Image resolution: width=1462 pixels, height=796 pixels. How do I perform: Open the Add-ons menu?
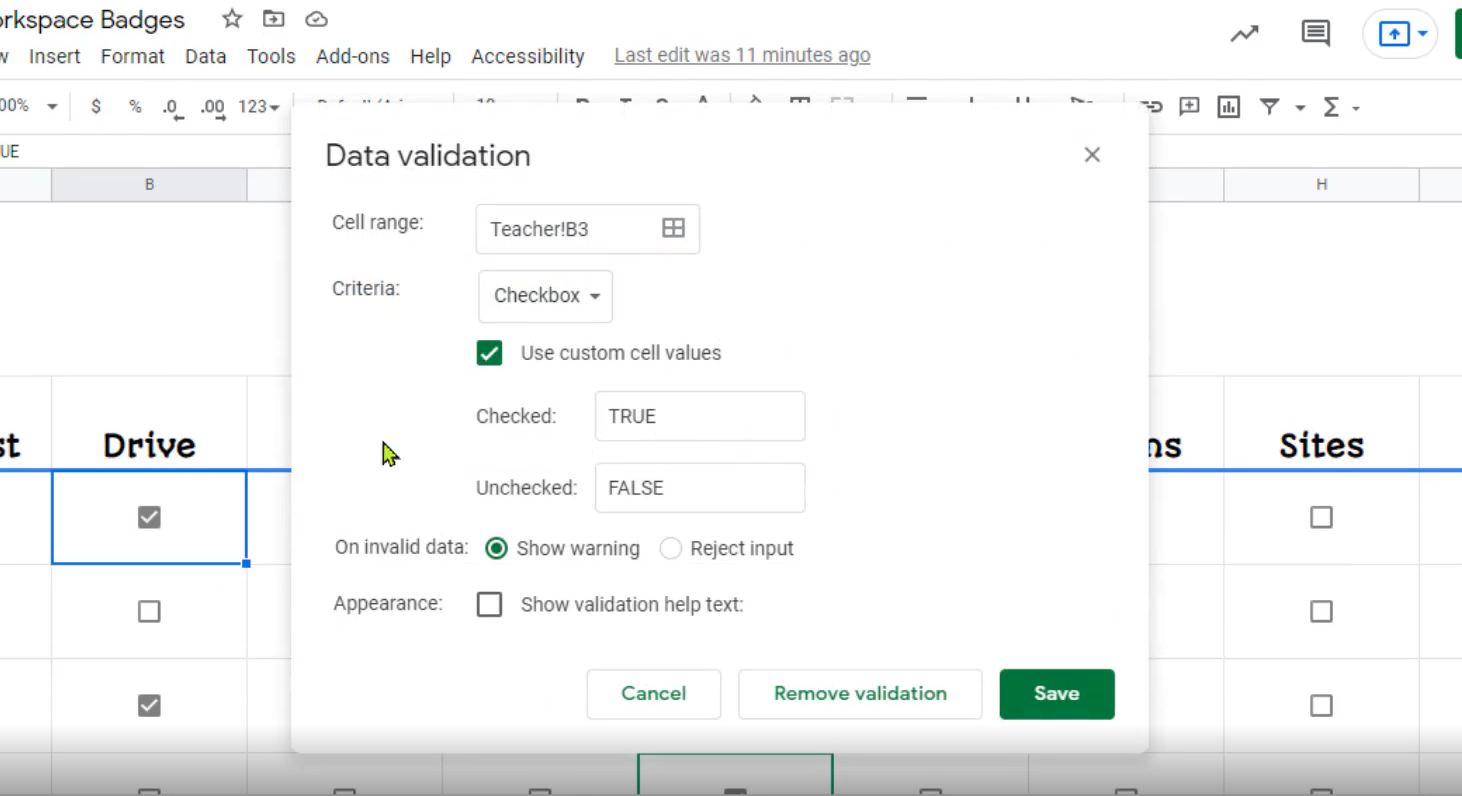coord(352,56)
